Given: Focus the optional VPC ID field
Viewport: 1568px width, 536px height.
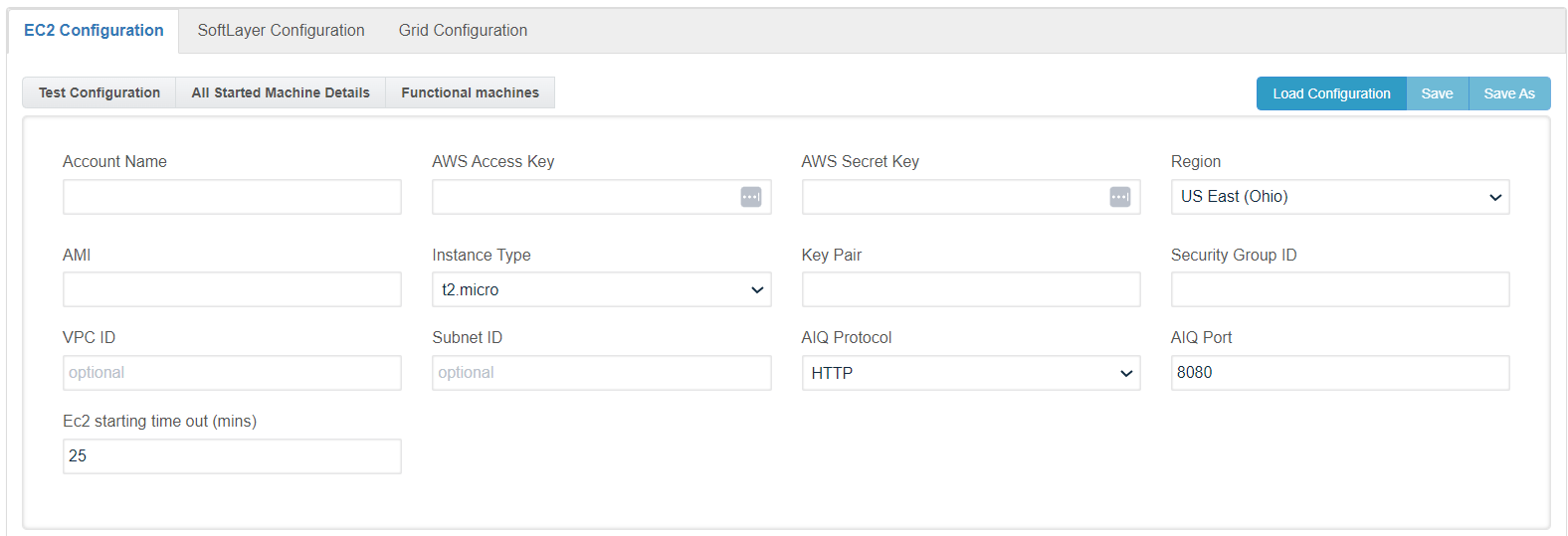Looking at the screenshot, I should point(232,373).
